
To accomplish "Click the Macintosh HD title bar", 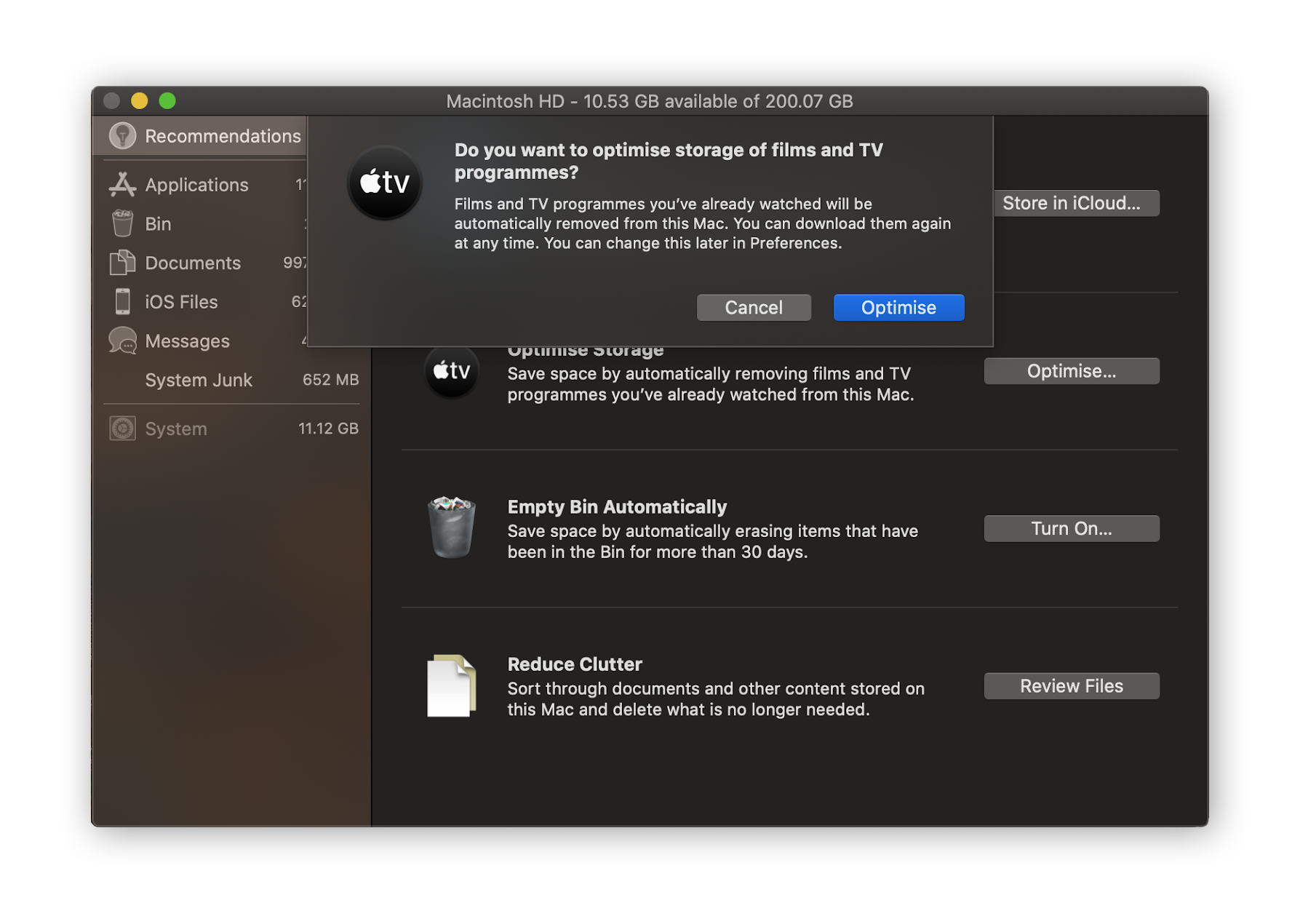I will 650,101.
